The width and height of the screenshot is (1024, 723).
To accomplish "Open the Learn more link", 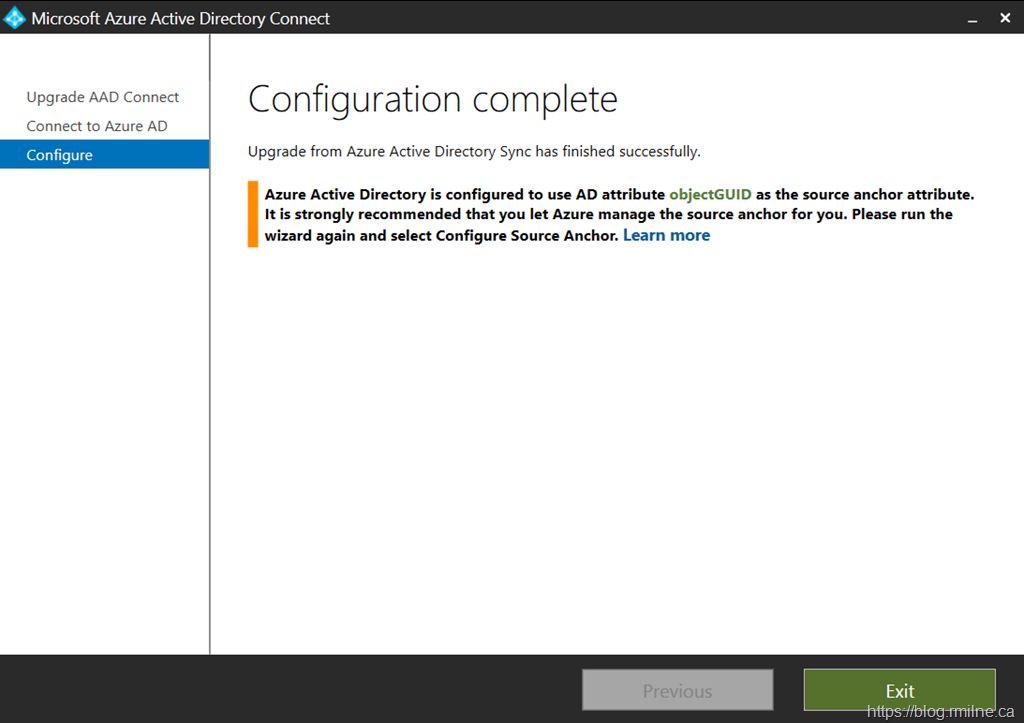I will (x=666, y=235).
